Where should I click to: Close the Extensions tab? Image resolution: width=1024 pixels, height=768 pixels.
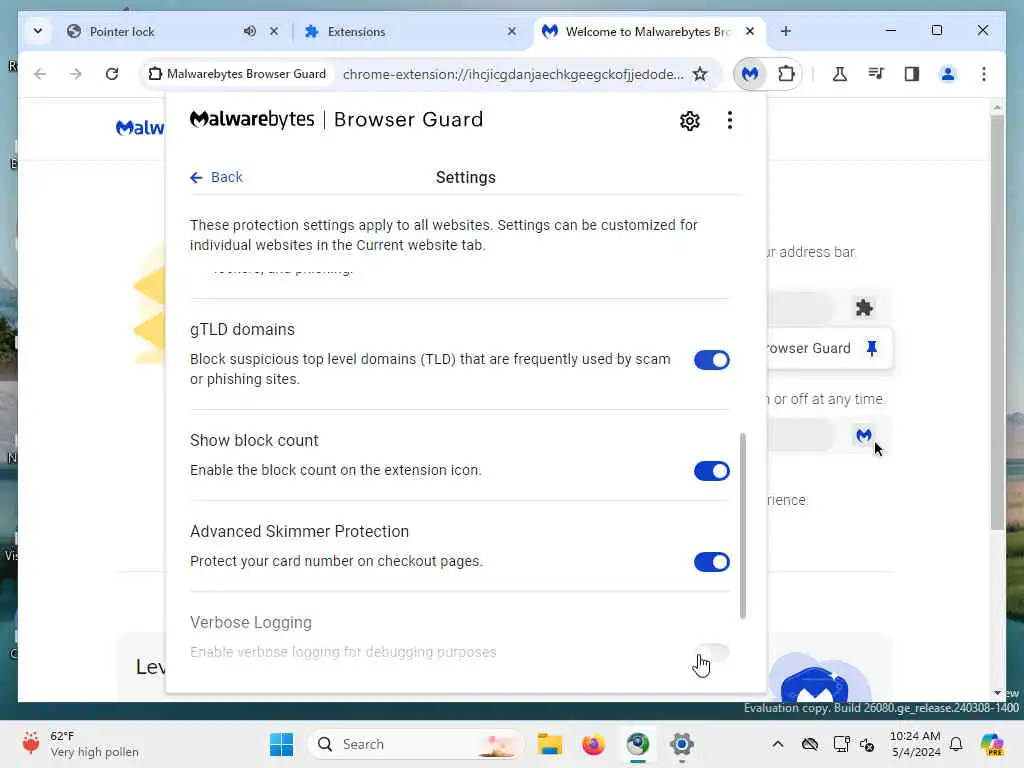[x=511, y=31]
